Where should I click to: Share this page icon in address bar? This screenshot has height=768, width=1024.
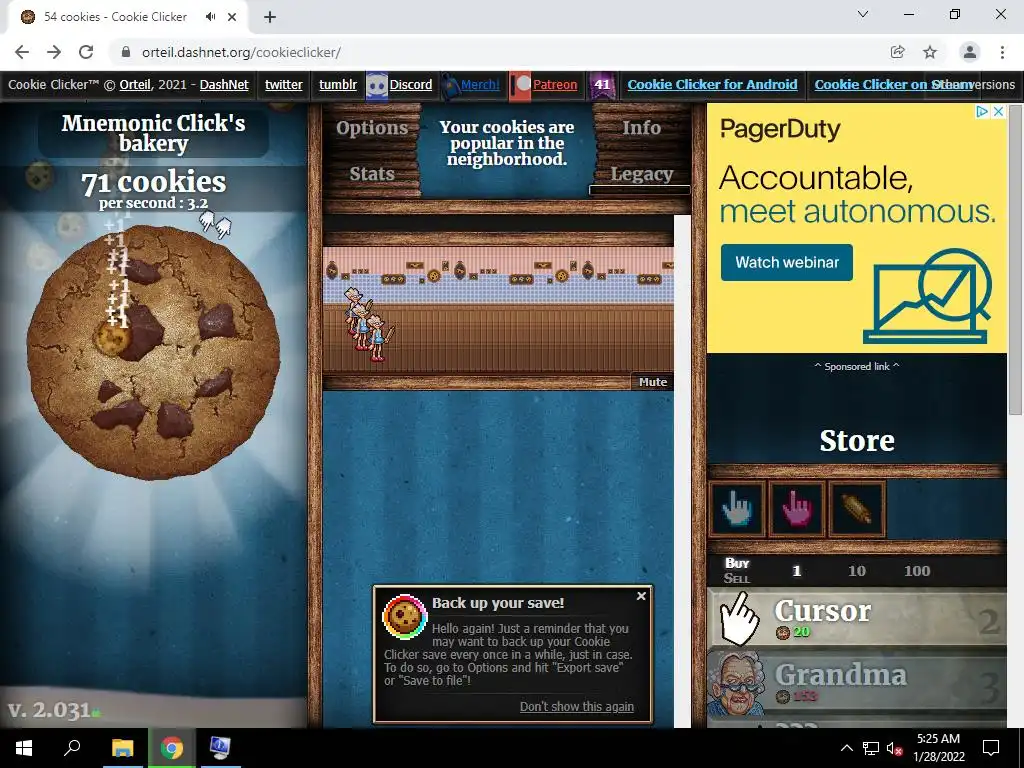[897, 52]
